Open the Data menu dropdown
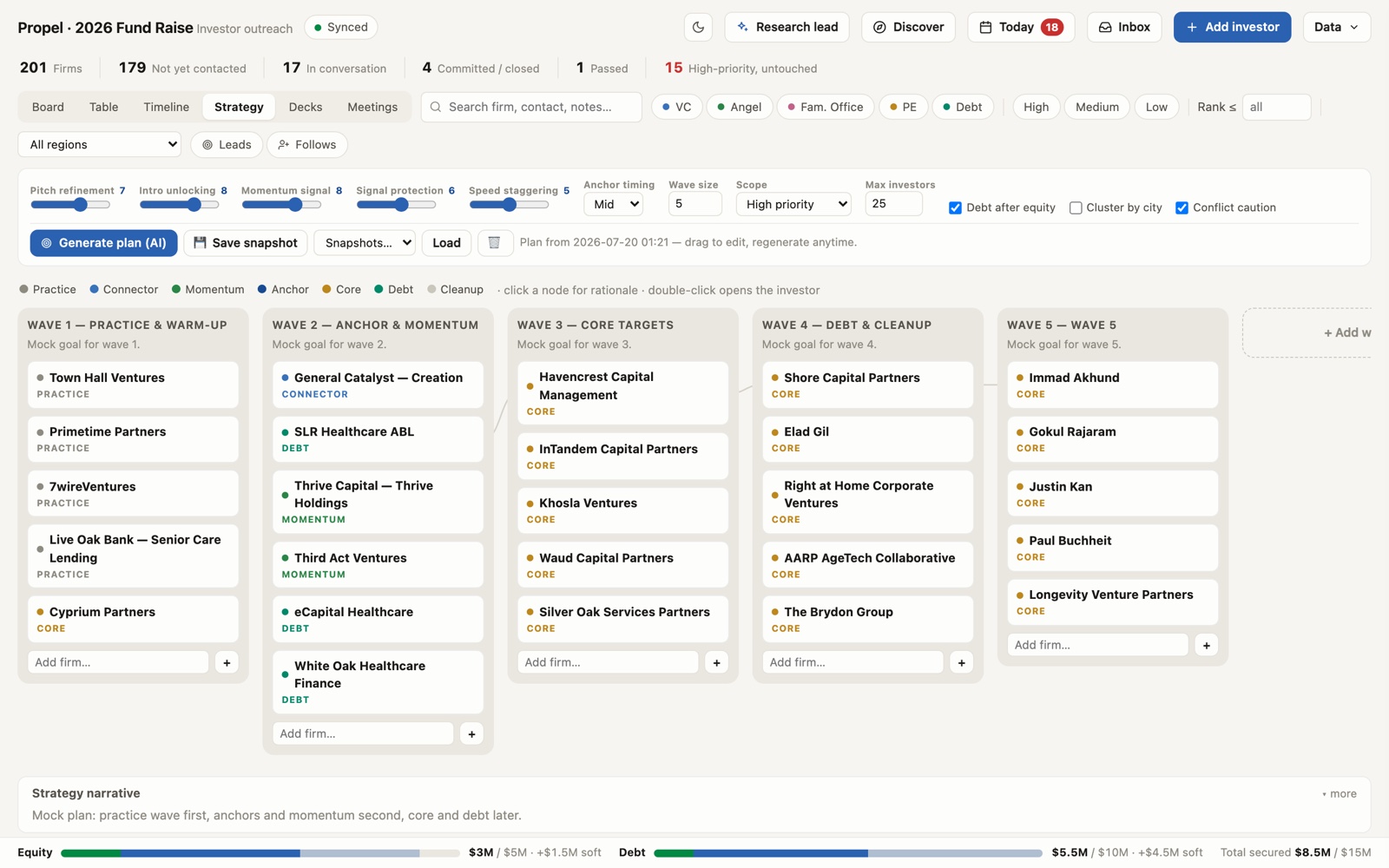Image resolution: width=1389 pixels, height=868 pixels. (1336, 27)
